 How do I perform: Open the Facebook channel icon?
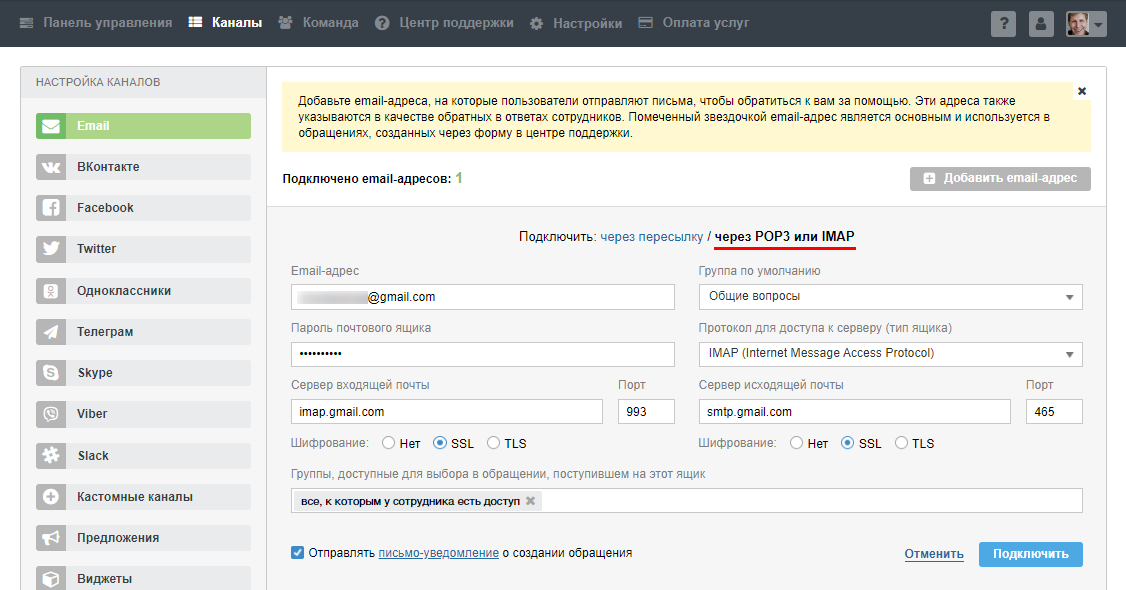click(50, 208)
